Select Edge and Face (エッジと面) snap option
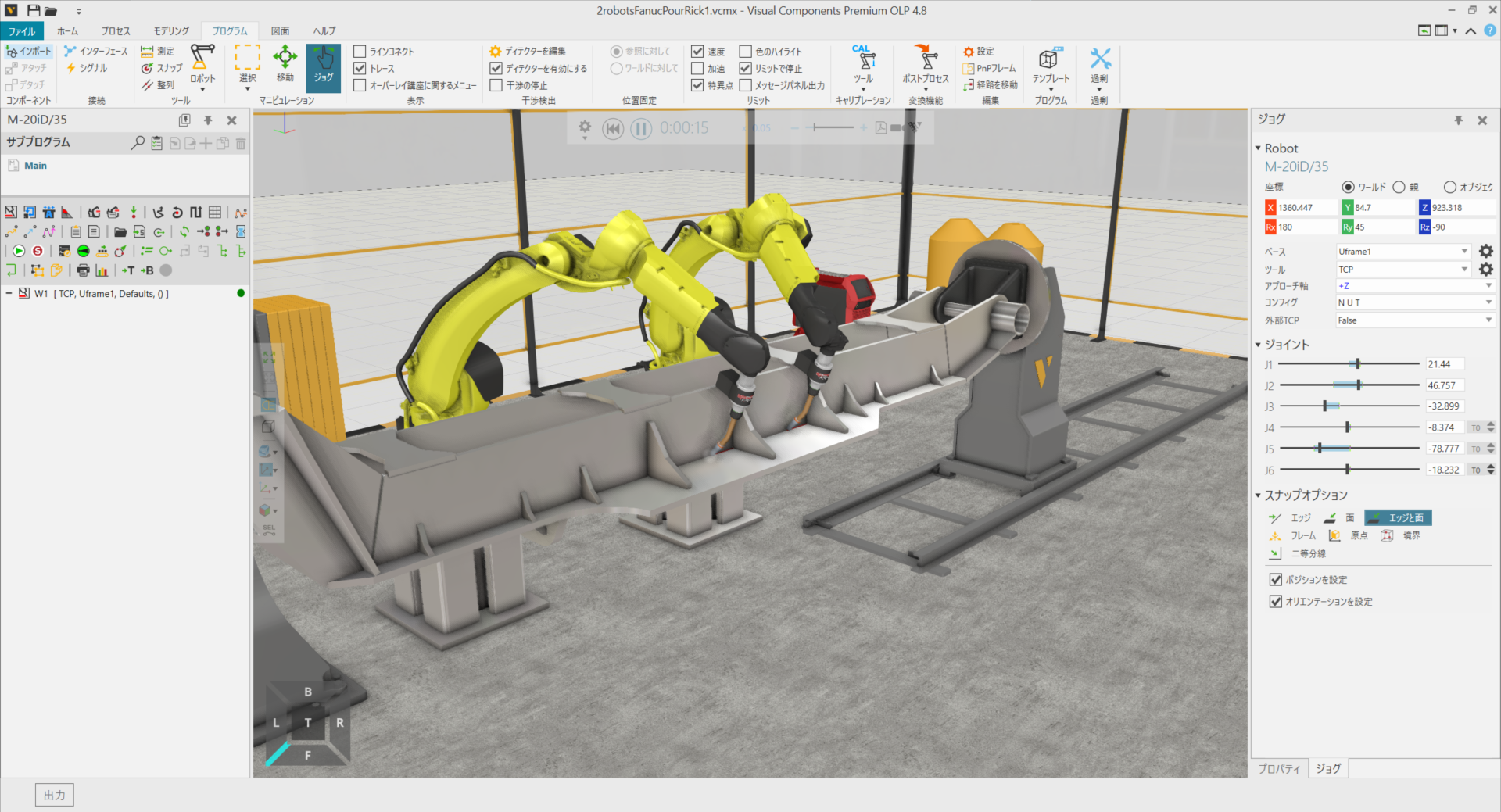Screen dimensions: 1501x812 pos(1398,518)
